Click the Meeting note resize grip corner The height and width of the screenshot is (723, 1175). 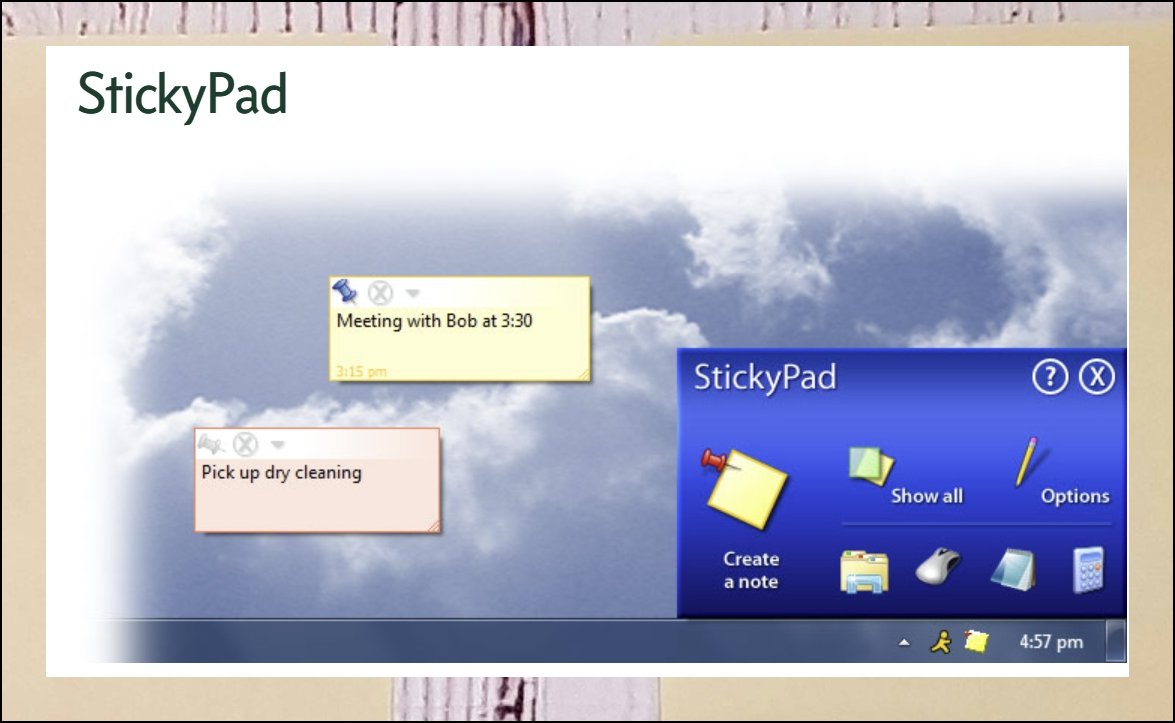(x=582, y=373)
